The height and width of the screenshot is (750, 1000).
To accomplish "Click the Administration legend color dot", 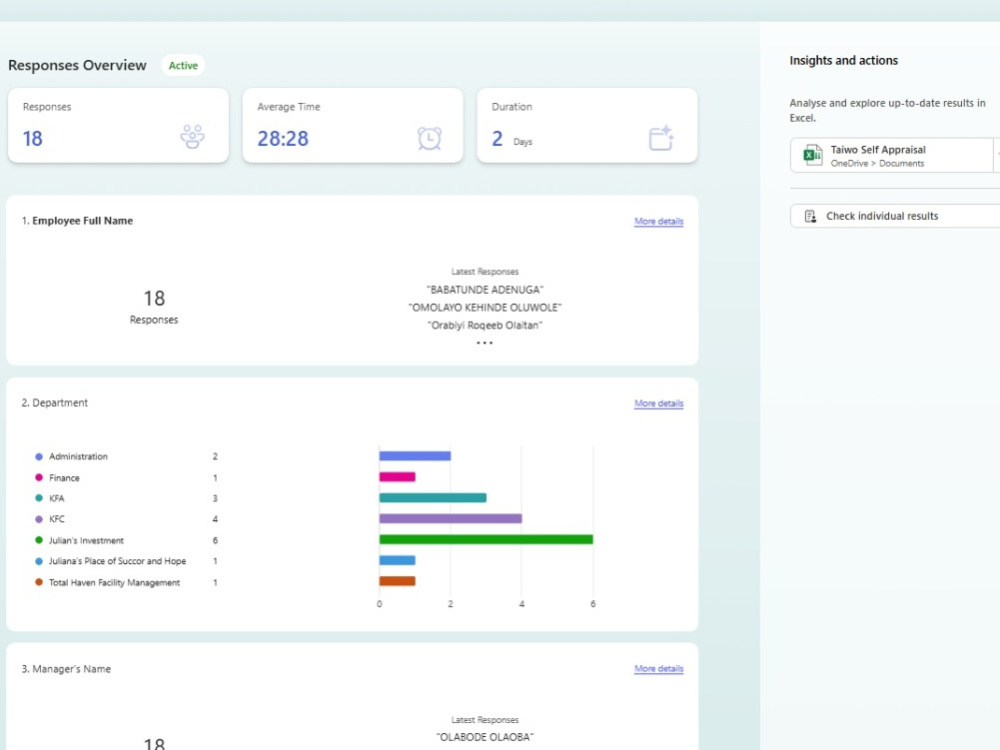I will pos(39,457).
